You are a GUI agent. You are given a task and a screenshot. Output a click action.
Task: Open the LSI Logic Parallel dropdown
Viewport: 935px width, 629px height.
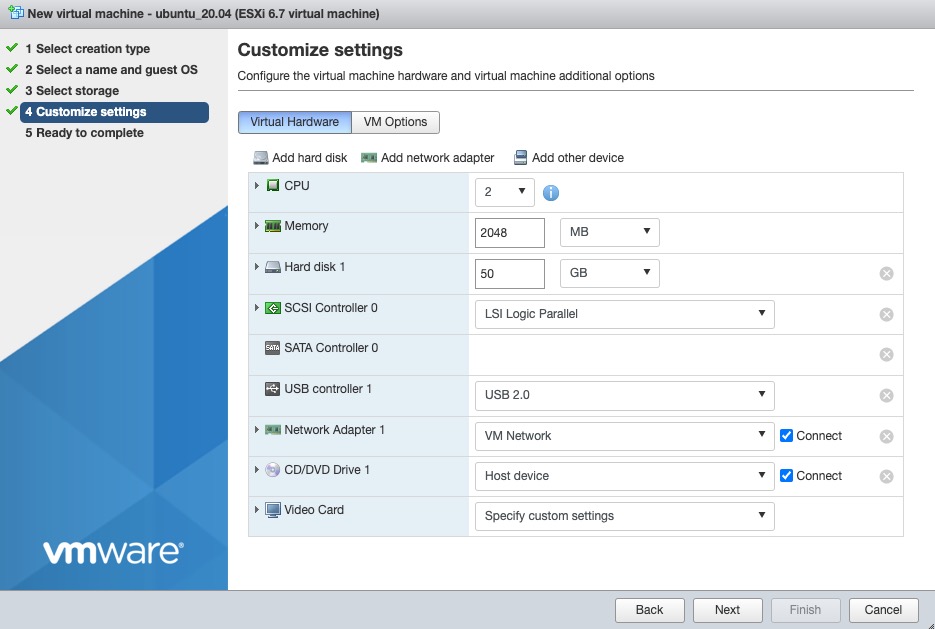pos(624,314)
